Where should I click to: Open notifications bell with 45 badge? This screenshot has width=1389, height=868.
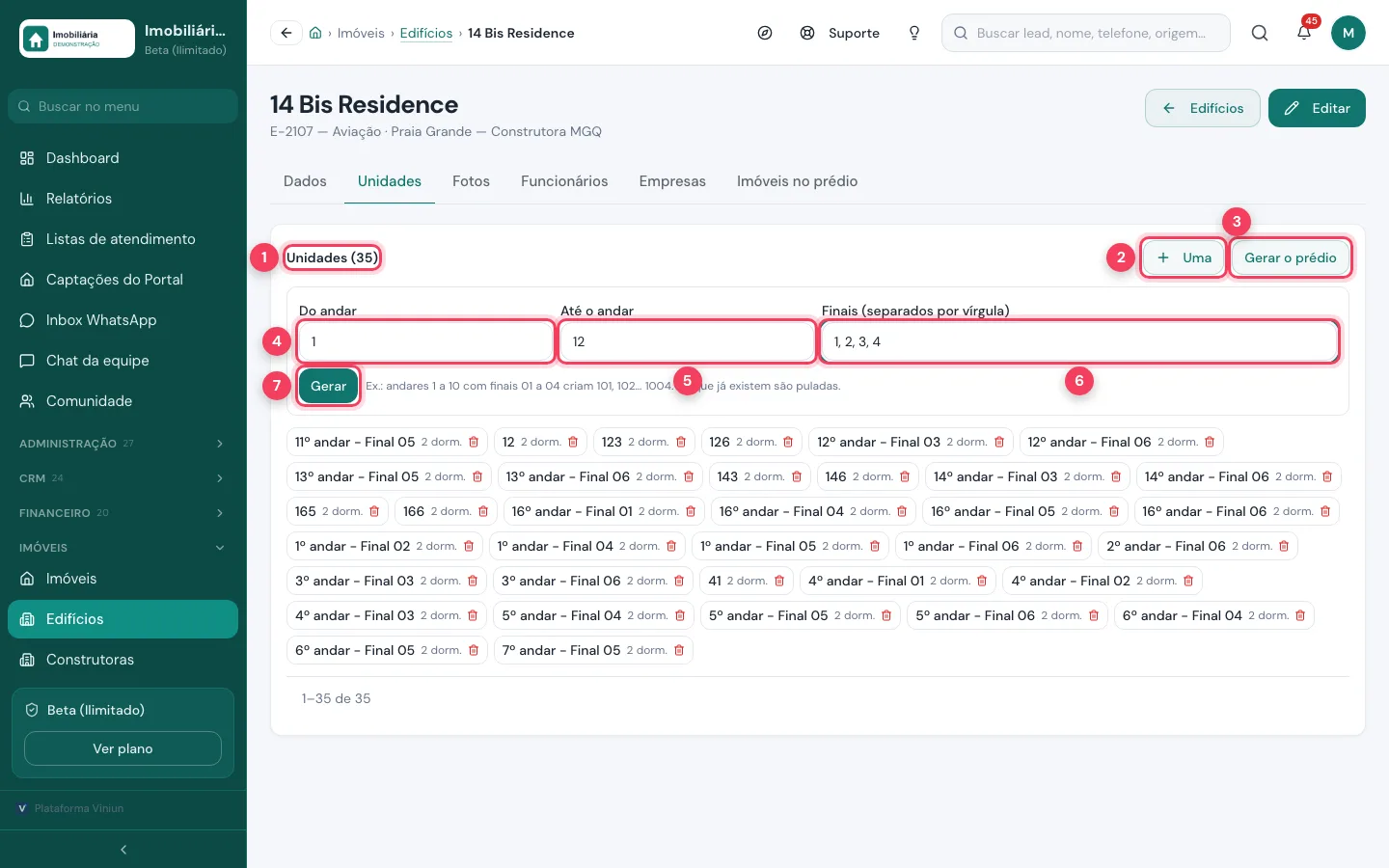(1304, 33)
